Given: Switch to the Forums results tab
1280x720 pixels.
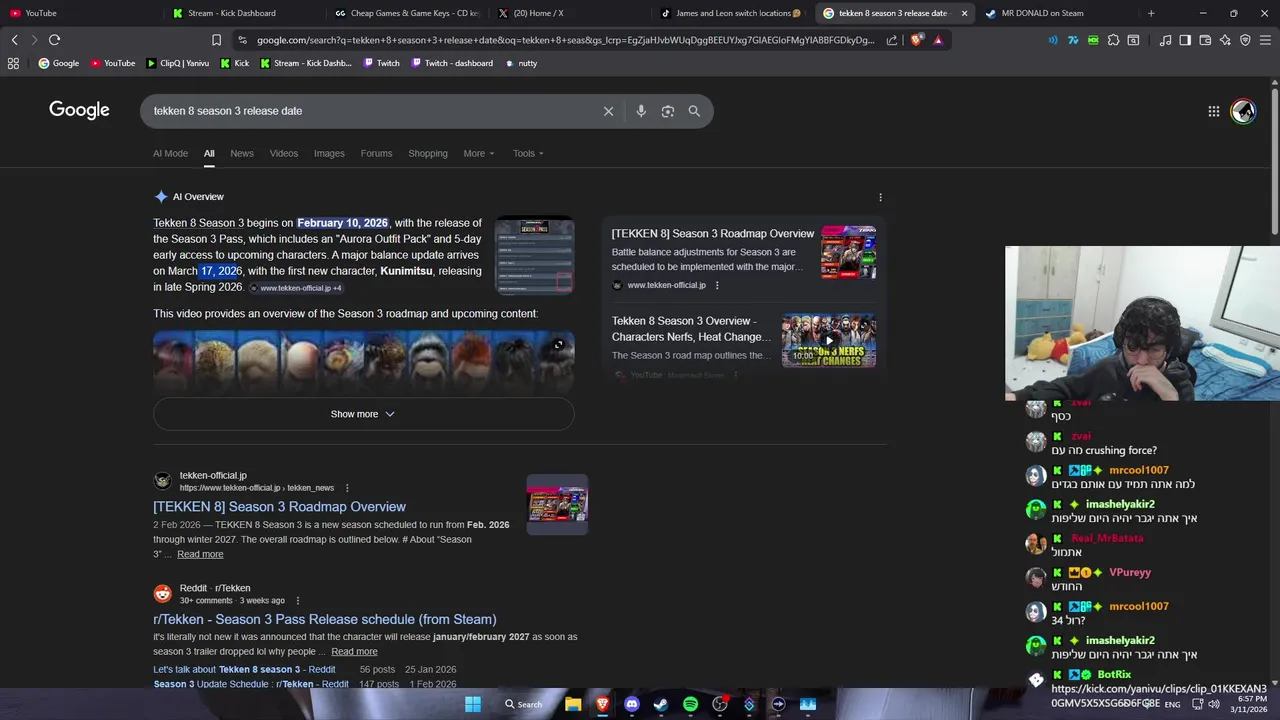Looking at the screenshot, I should 376,153.
